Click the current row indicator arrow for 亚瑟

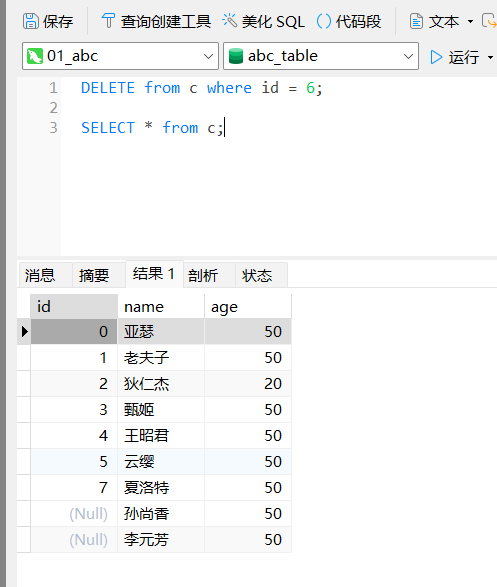[24, 332]
